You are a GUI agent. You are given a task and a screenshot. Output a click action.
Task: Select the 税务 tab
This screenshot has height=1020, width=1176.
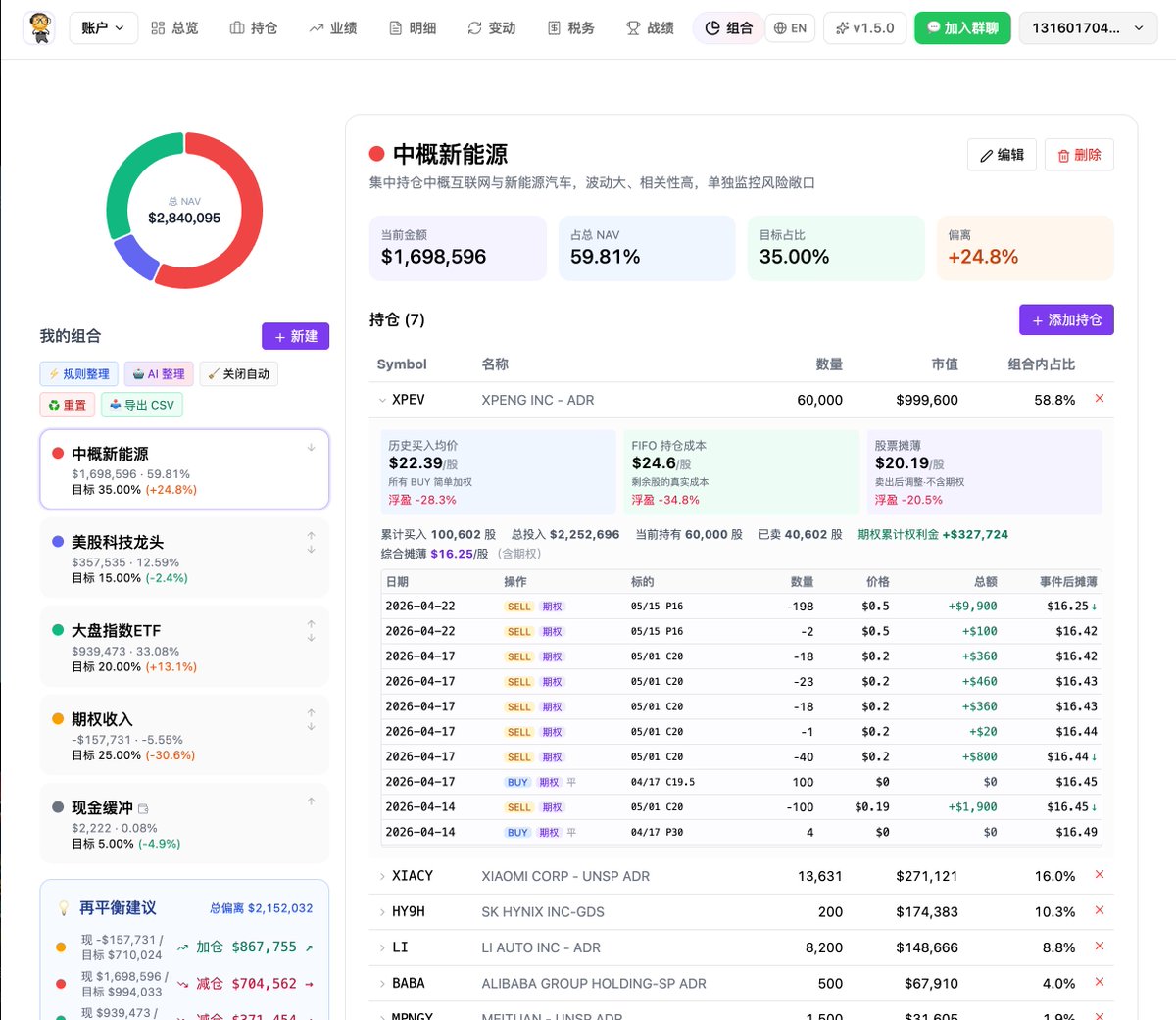coord(571,28)
